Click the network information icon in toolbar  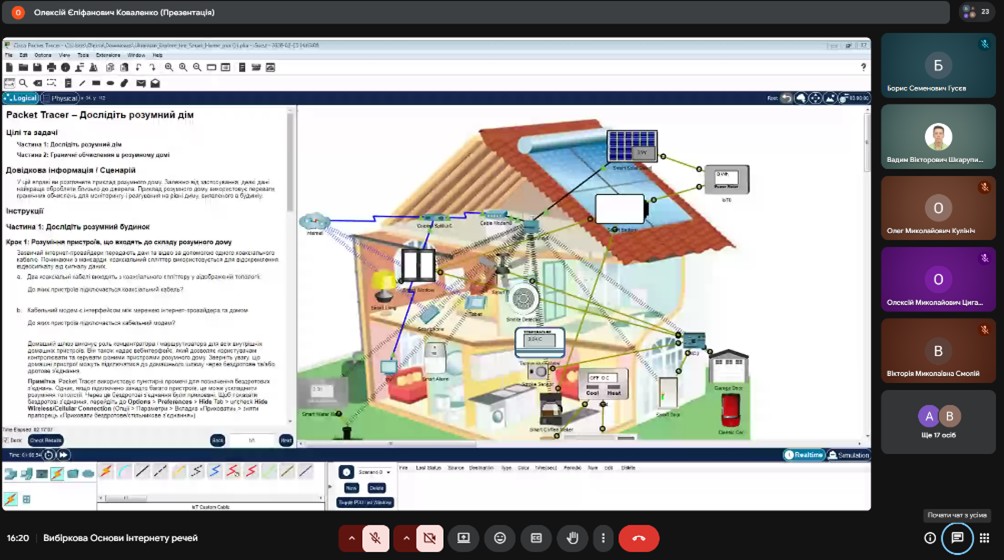(x=65, y=67)
